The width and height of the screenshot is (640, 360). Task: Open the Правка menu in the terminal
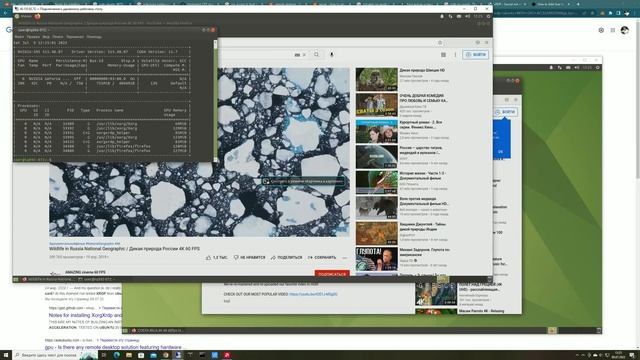(x=33, y=37)
